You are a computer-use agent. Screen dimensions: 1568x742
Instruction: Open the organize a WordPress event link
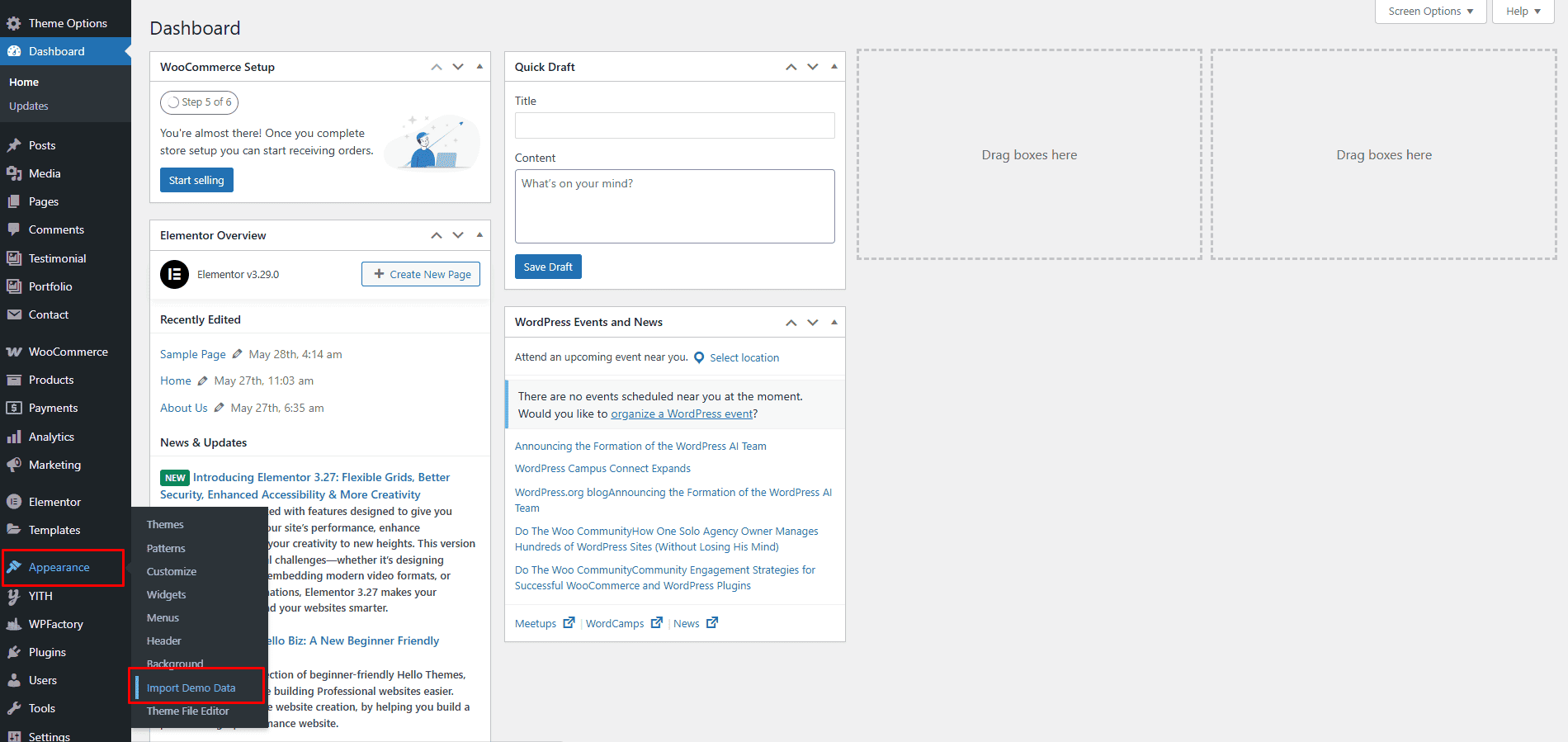[682, 414]
